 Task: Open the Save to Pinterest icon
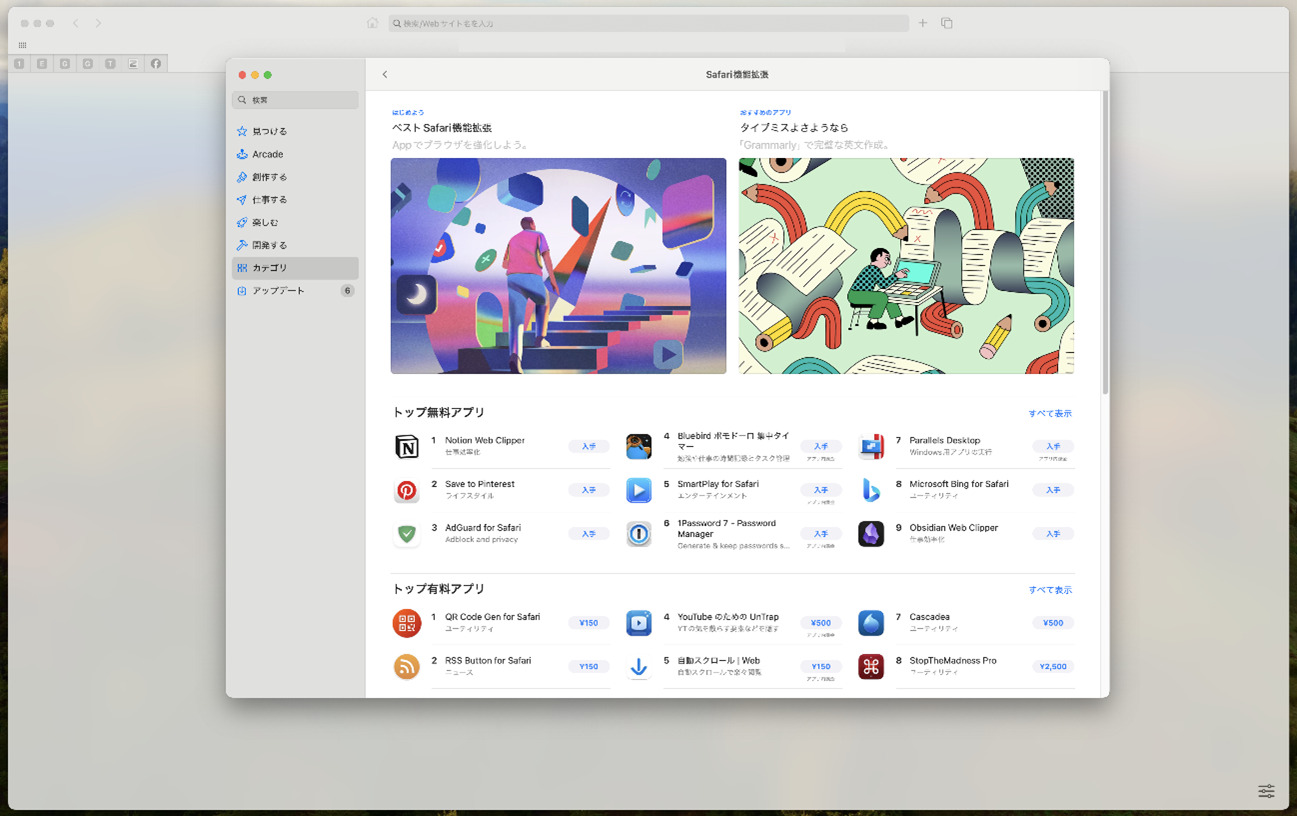coord(407,490)
